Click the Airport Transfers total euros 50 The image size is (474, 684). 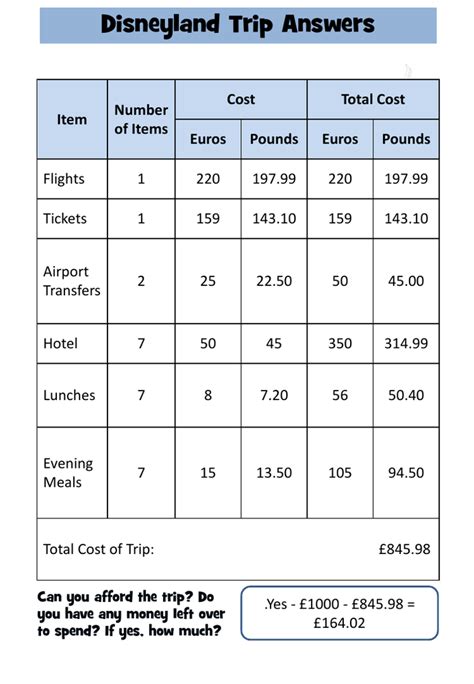pos(340,281)
